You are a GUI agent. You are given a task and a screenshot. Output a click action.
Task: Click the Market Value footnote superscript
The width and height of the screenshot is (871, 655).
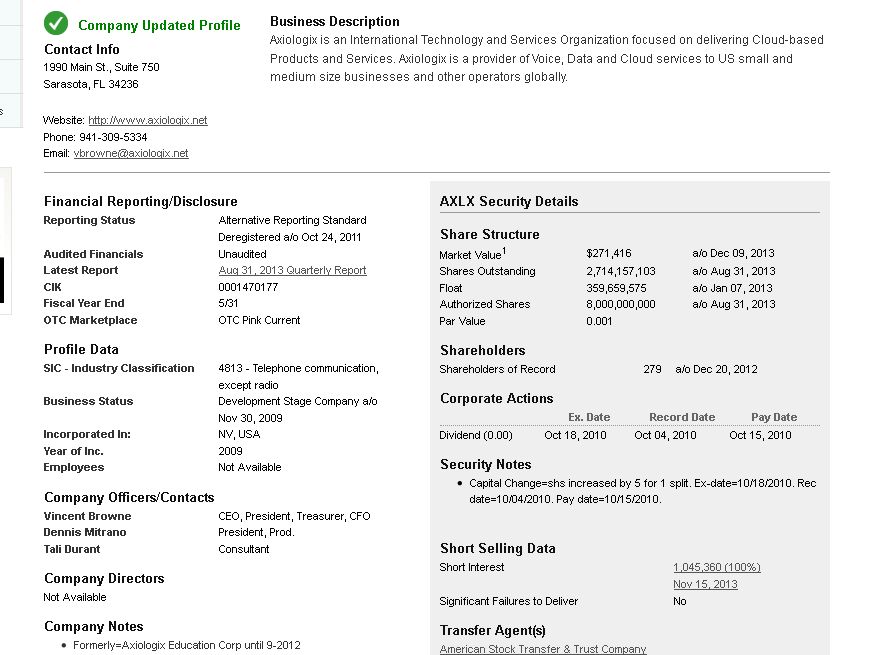[x=504, y=250]
